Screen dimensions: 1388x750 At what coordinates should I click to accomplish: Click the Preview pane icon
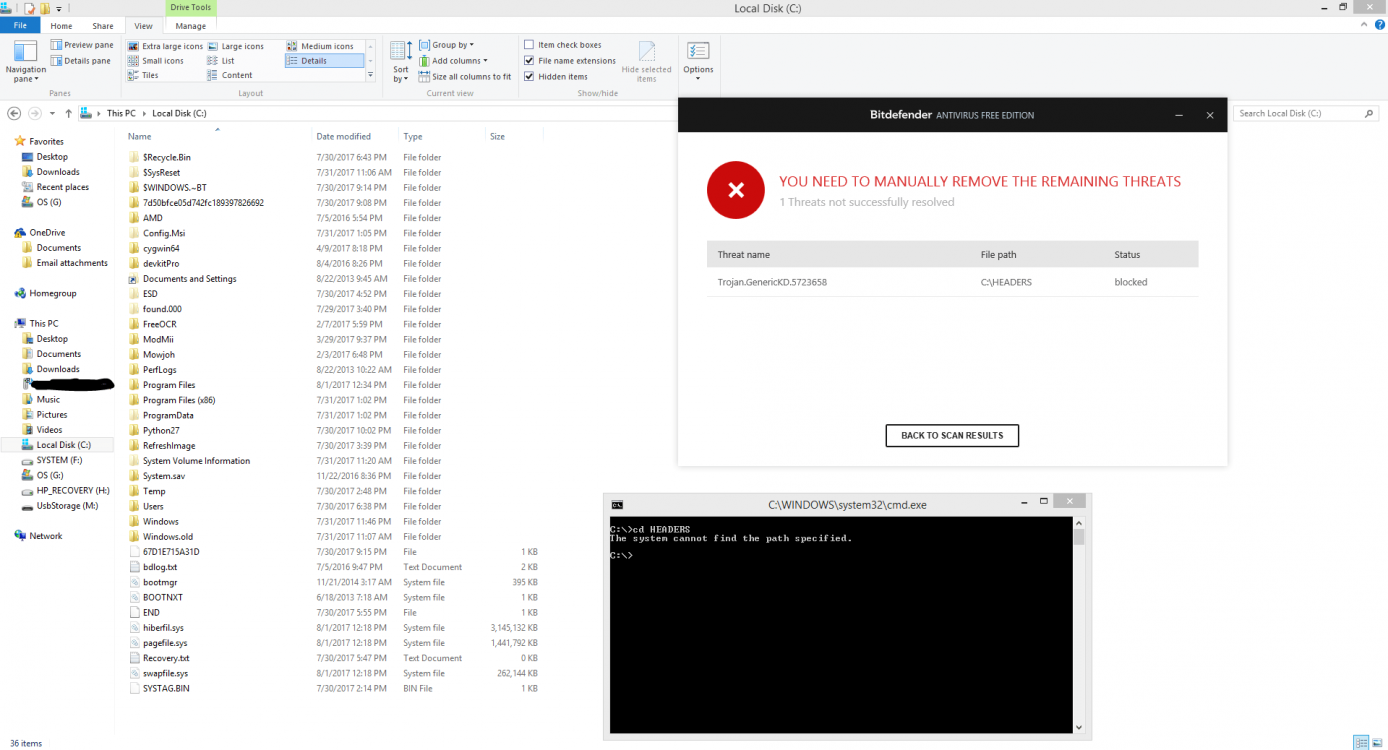[x=57, y=45]
